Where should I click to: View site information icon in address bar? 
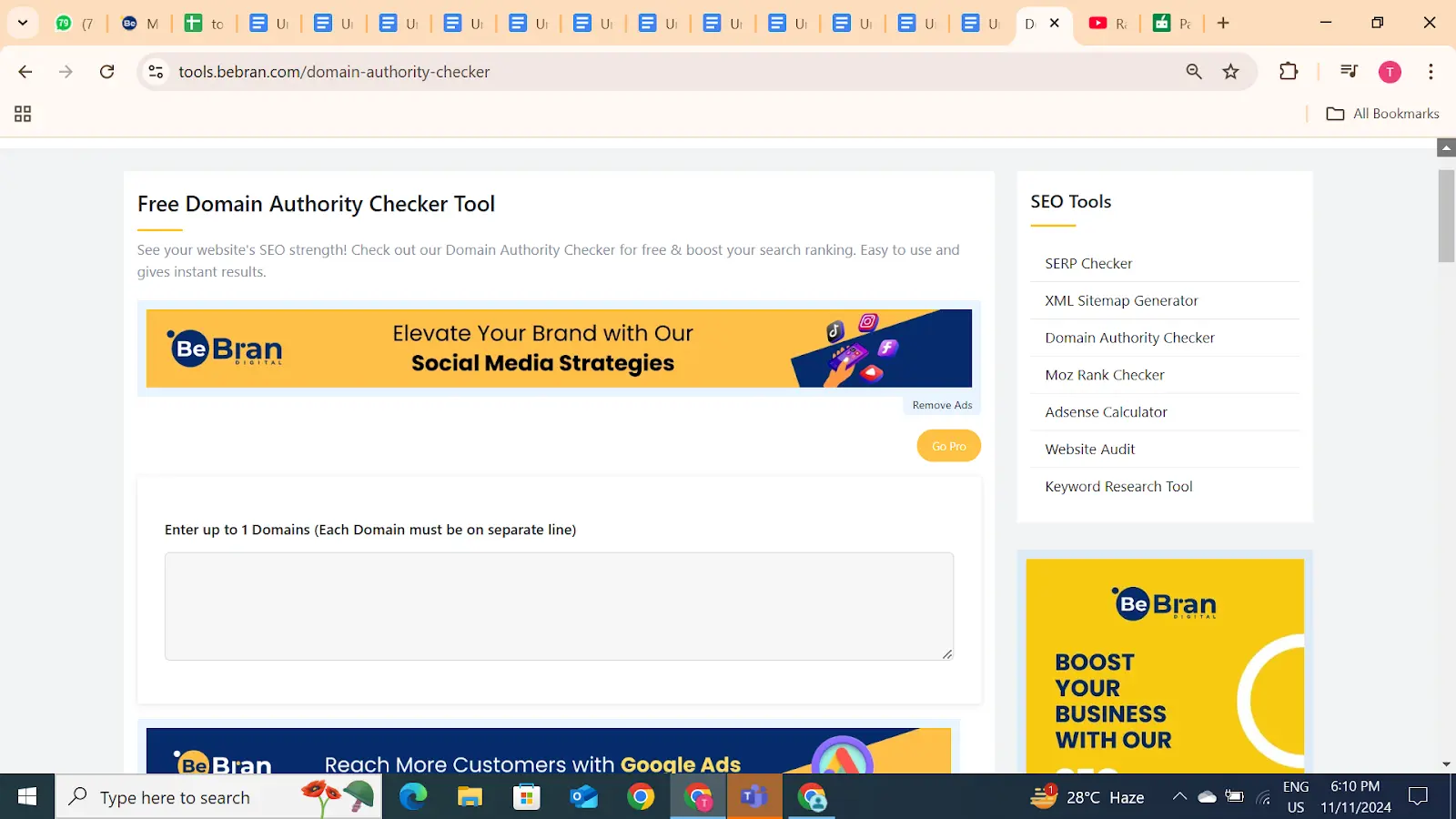157,72
